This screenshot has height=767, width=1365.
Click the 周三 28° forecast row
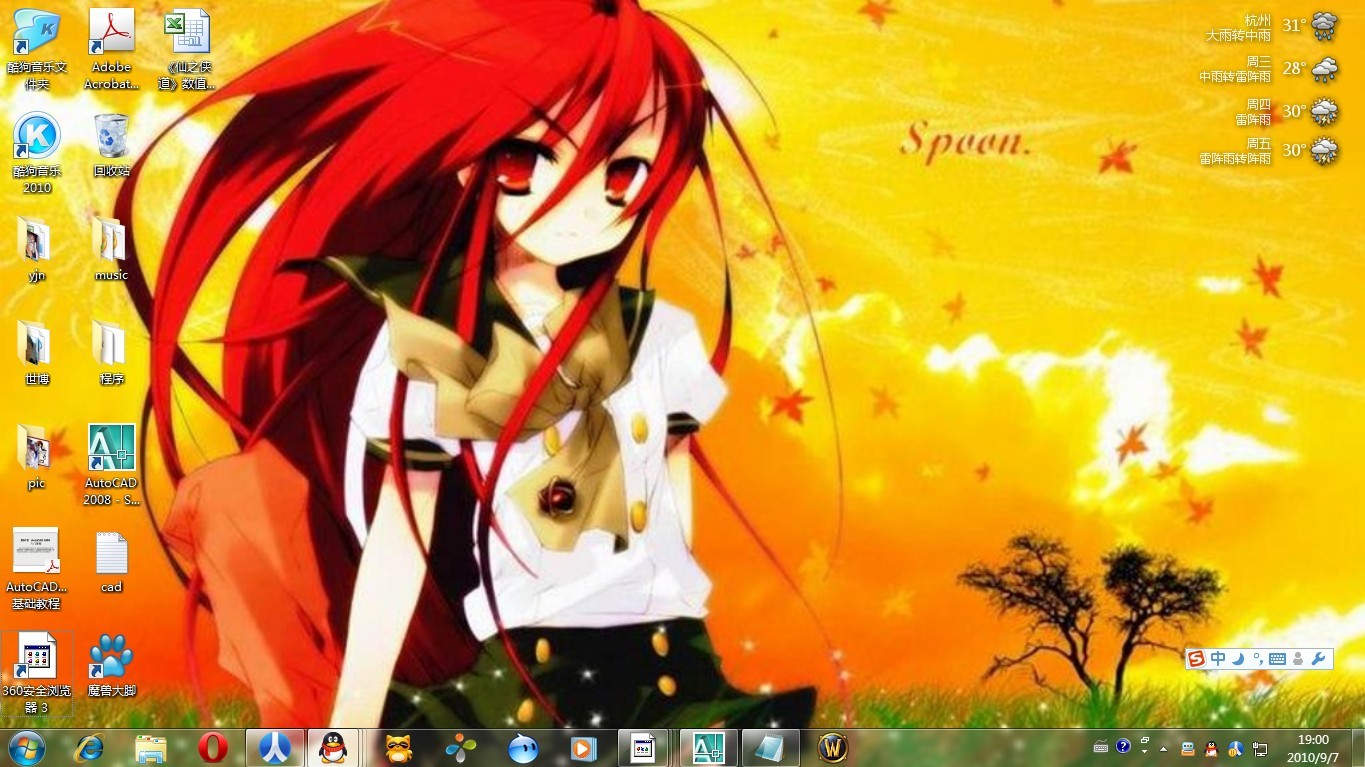(x=1269, y=69)
